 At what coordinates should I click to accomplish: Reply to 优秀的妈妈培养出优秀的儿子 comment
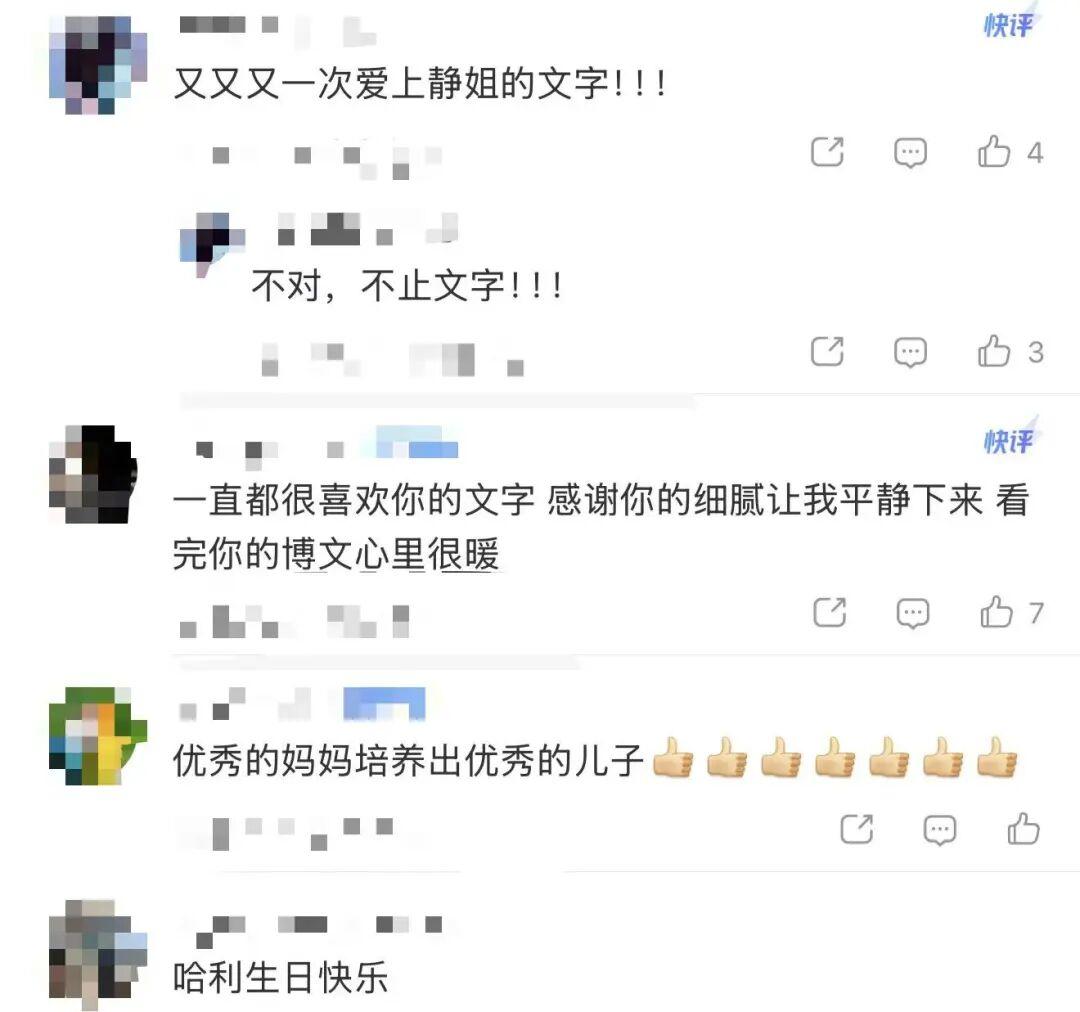[x=939, y=829]
